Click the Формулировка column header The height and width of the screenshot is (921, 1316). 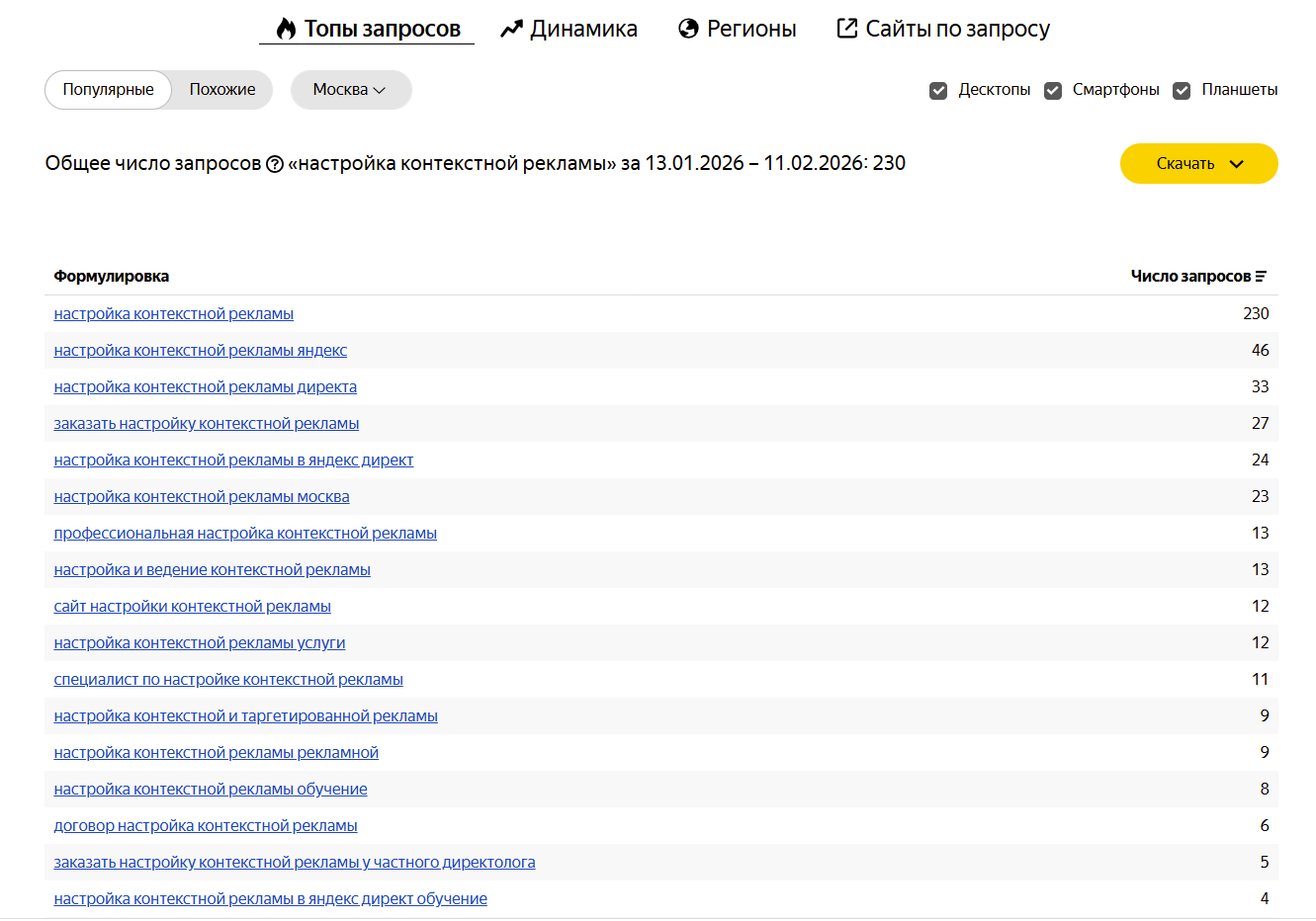point(111,276)
